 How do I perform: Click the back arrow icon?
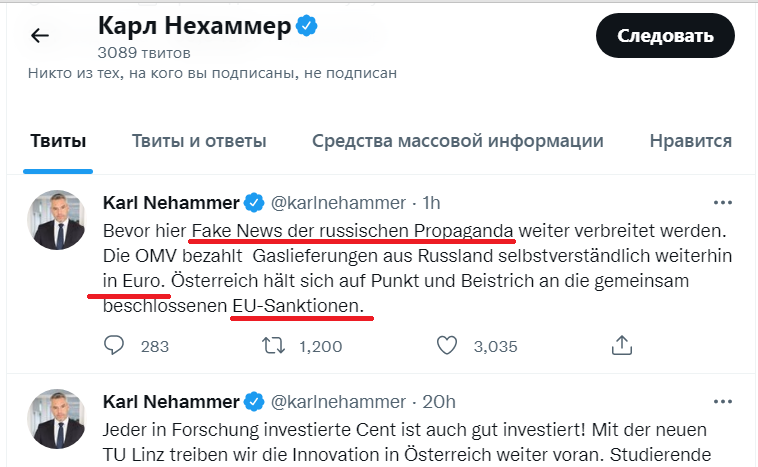(40, 36)
